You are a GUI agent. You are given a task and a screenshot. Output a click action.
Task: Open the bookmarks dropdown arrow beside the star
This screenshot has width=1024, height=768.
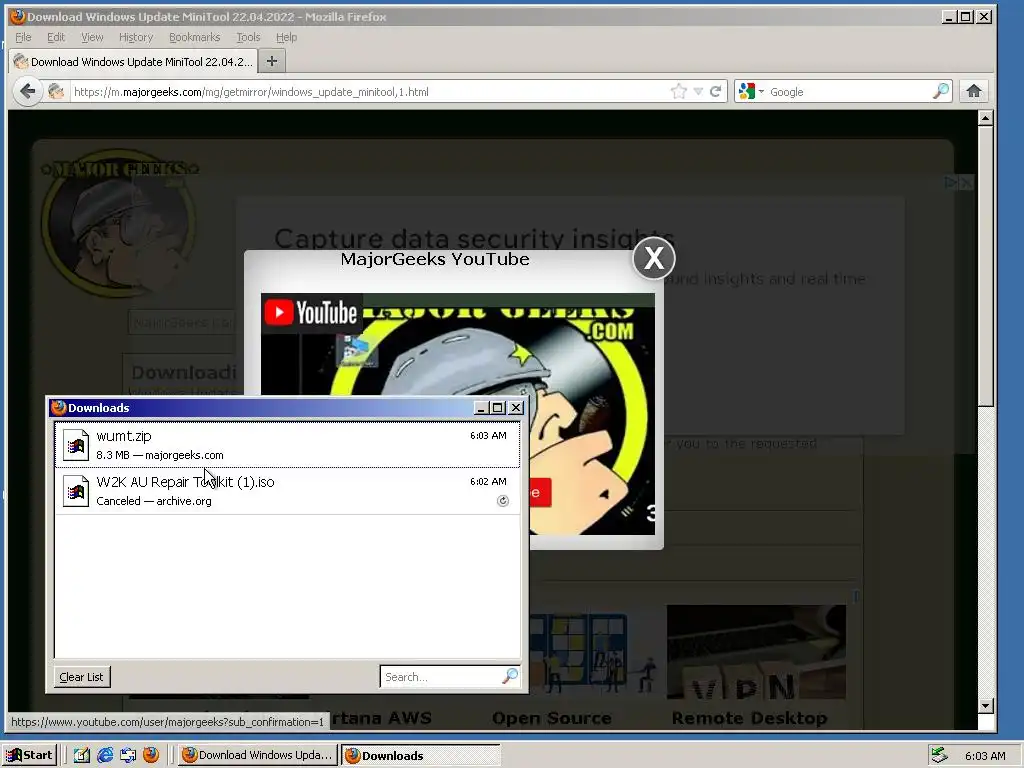[x=698, y=91]
